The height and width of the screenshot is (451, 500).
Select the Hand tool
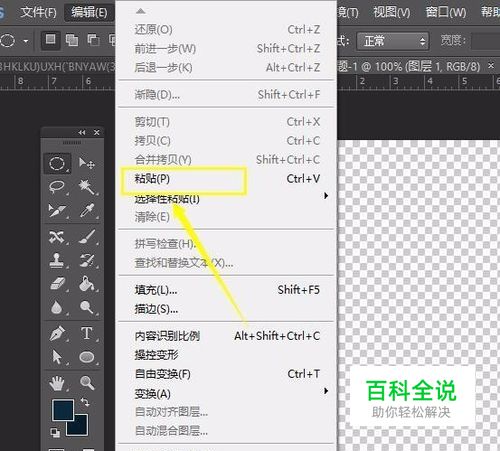pos(57,383)
